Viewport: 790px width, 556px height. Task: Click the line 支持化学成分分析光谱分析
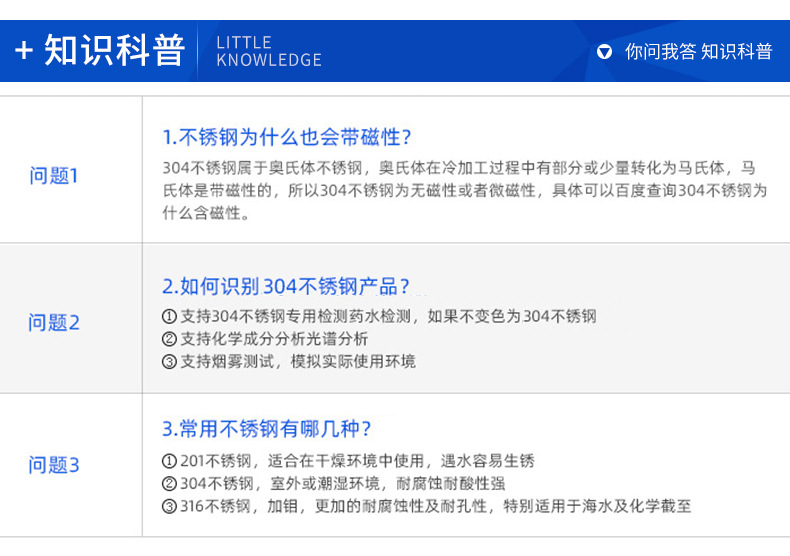[x=274, y=338]
